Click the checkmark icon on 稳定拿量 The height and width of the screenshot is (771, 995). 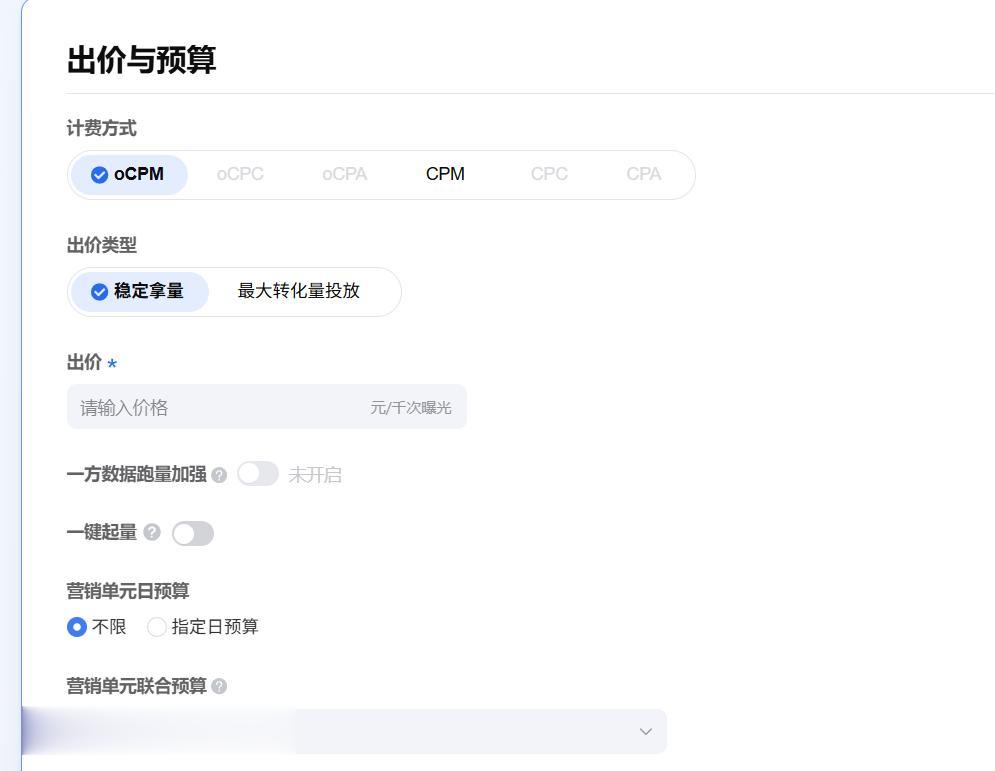[x=100, y=292]
